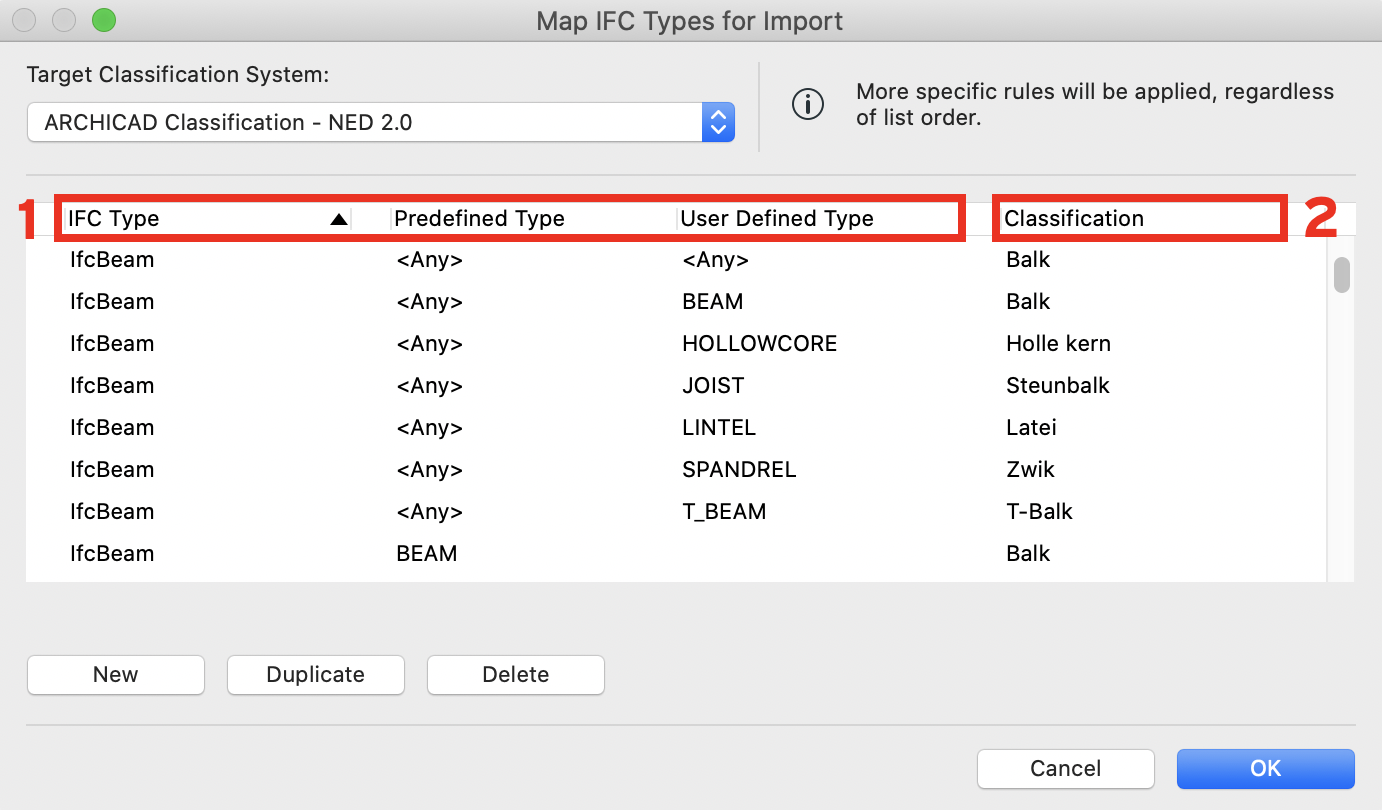Click the <Any> predefined cell in JOIST row
Viewport: 1382px width, 810px height.
pyautogui.click(x=430, y=385)
